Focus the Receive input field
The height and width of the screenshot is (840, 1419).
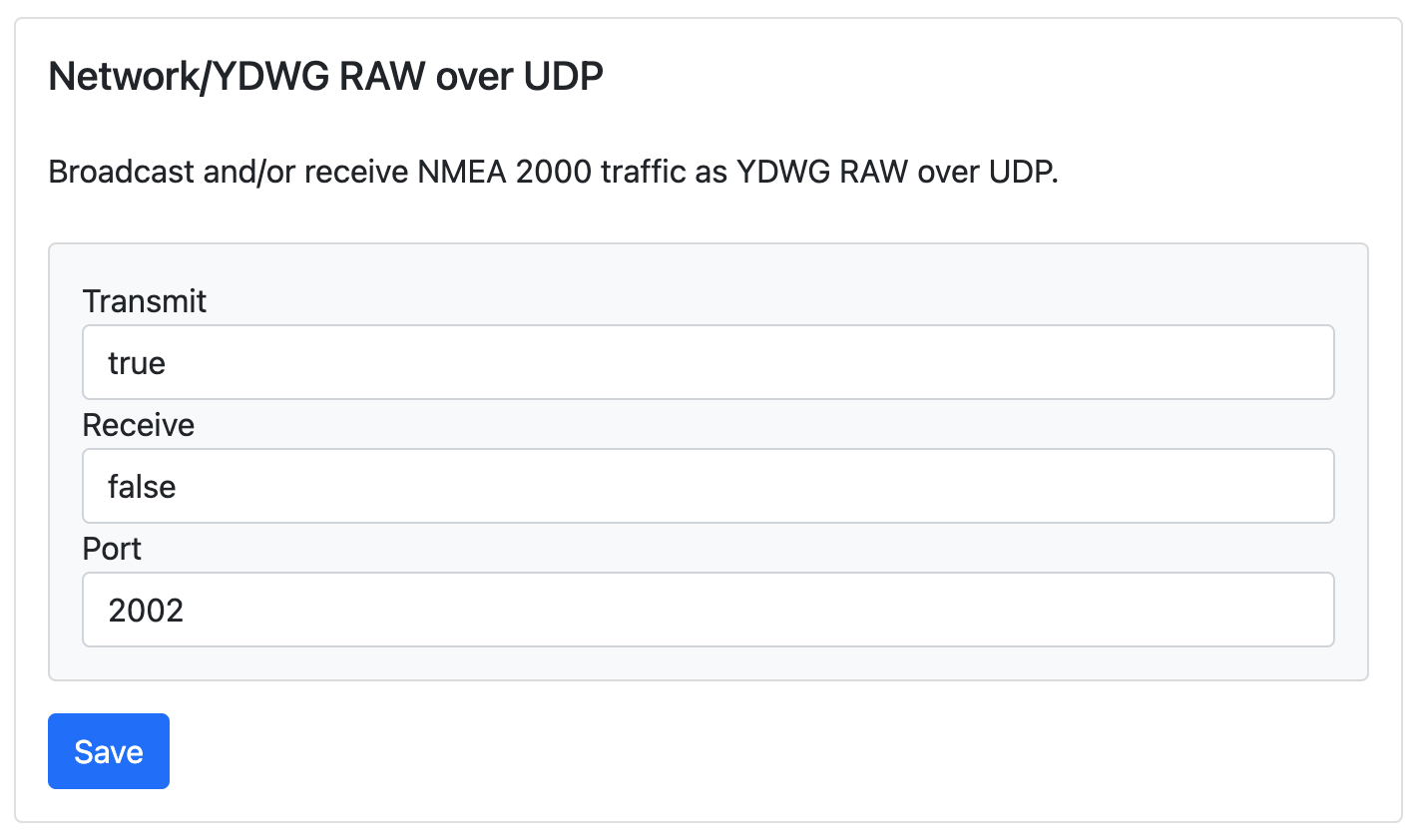[x=708, y=486]
